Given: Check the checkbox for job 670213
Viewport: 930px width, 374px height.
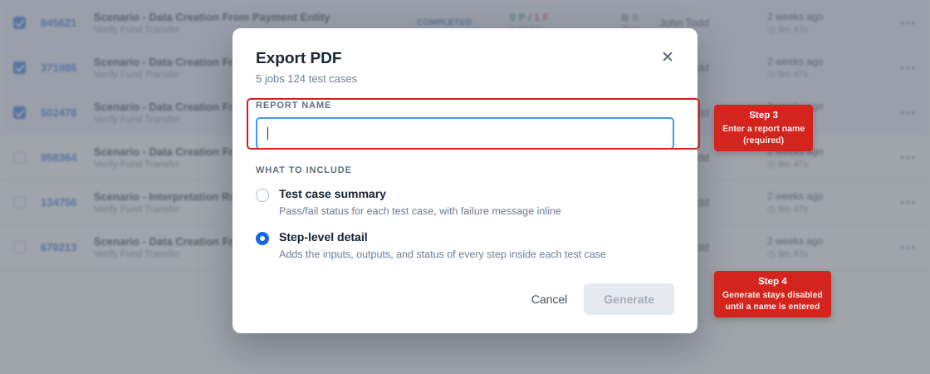Looking at the screenshot, I should tap(20, 247).
